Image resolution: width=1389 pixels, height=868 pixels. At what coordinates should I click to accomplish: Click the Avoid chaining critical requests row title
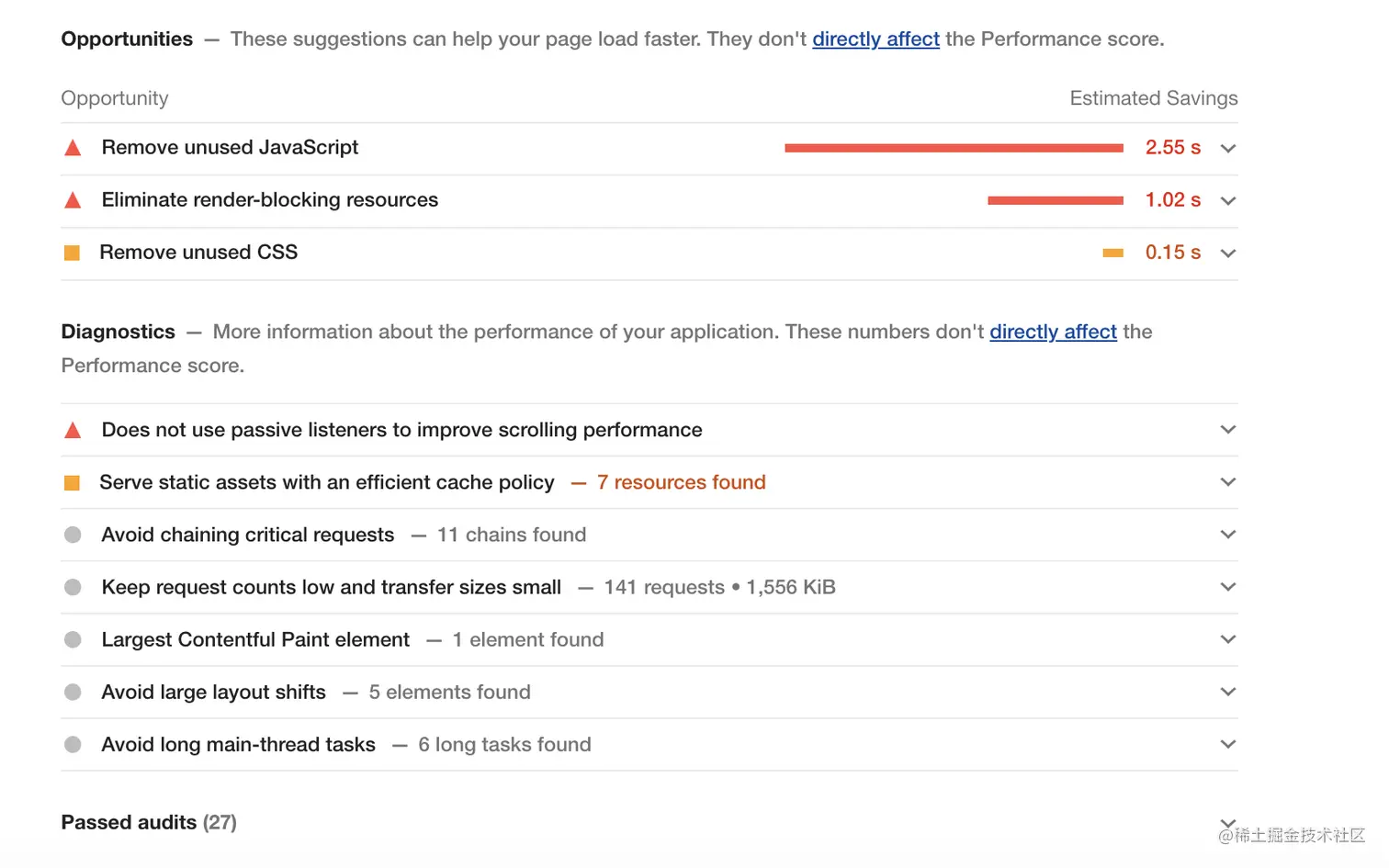click(x=248, y=535)
